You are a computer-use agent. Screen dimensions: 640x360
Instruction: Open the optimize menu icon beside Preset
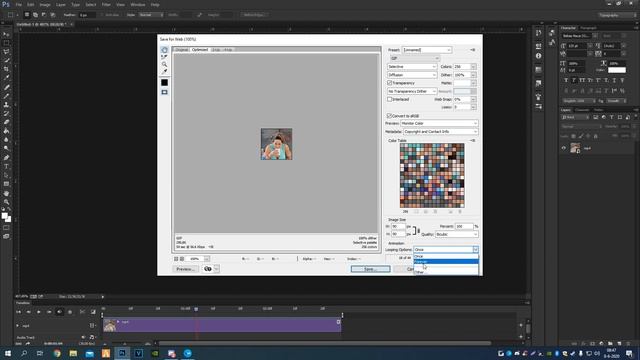[x=473, y=50]
